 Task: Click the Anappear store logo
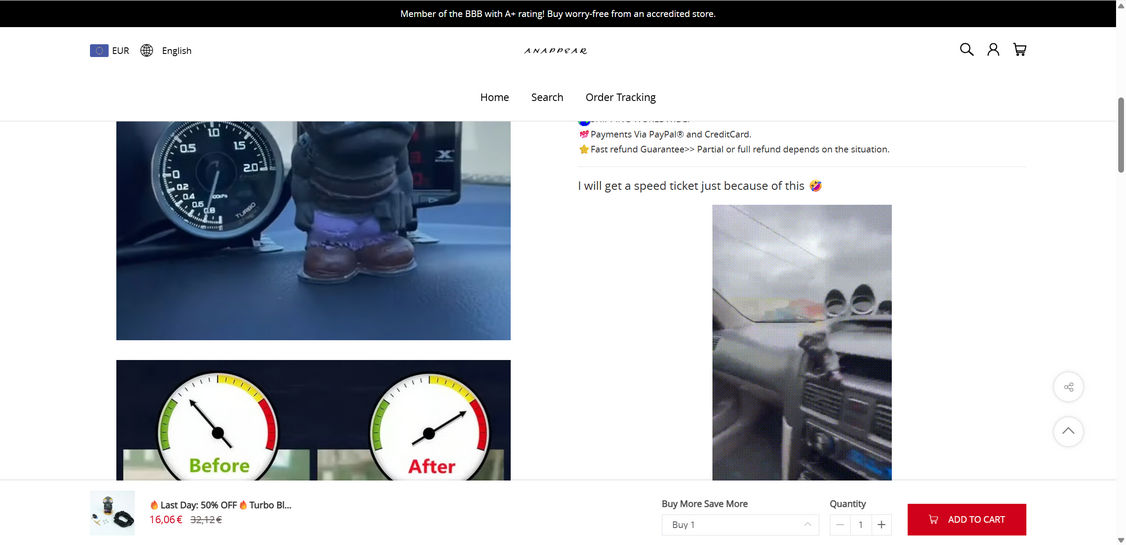pyautogui.click(x=556, y=50)
